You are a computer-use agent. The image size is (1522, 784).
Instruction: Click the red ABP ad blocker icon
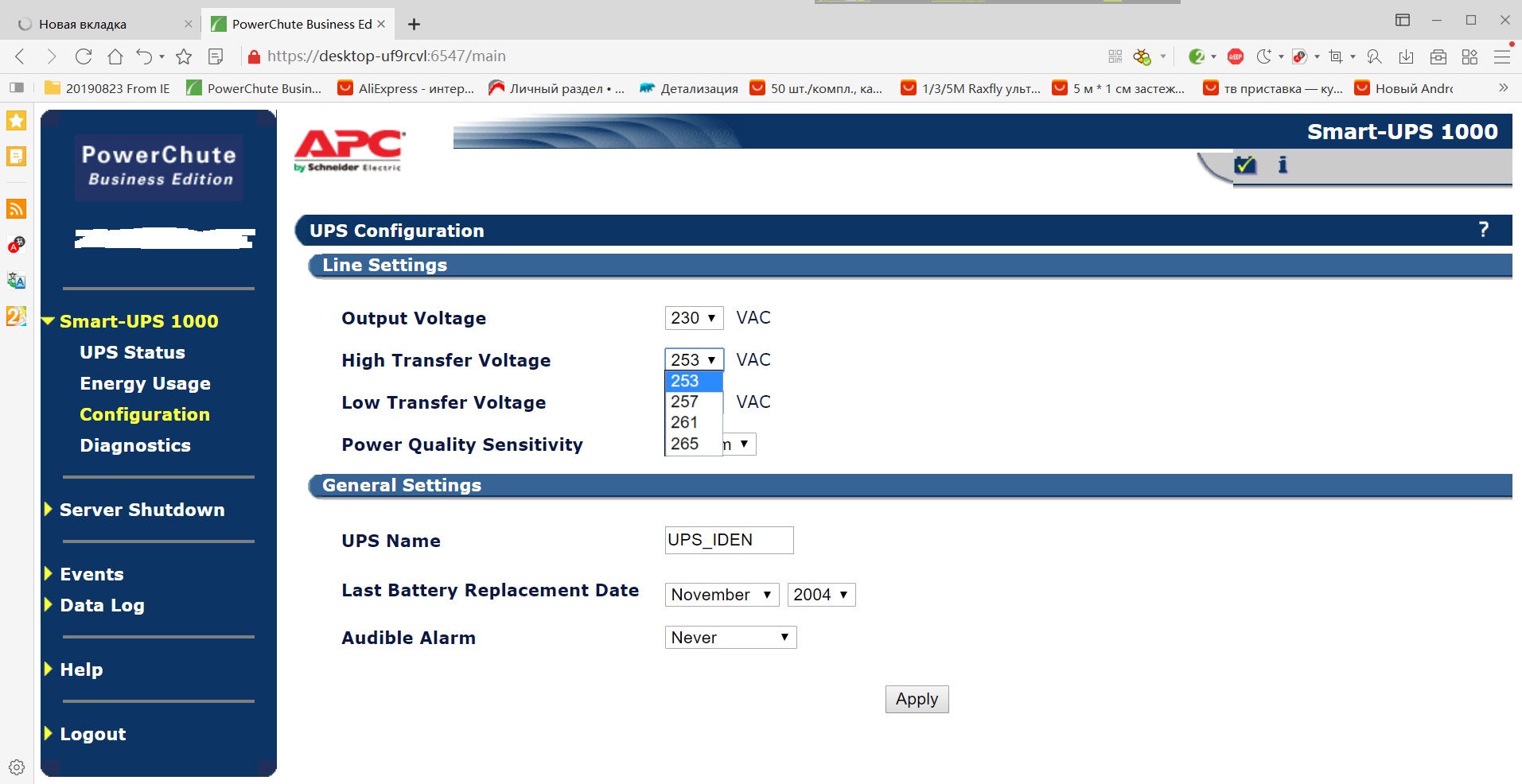pyautogui.click(x=1236, y=56)
